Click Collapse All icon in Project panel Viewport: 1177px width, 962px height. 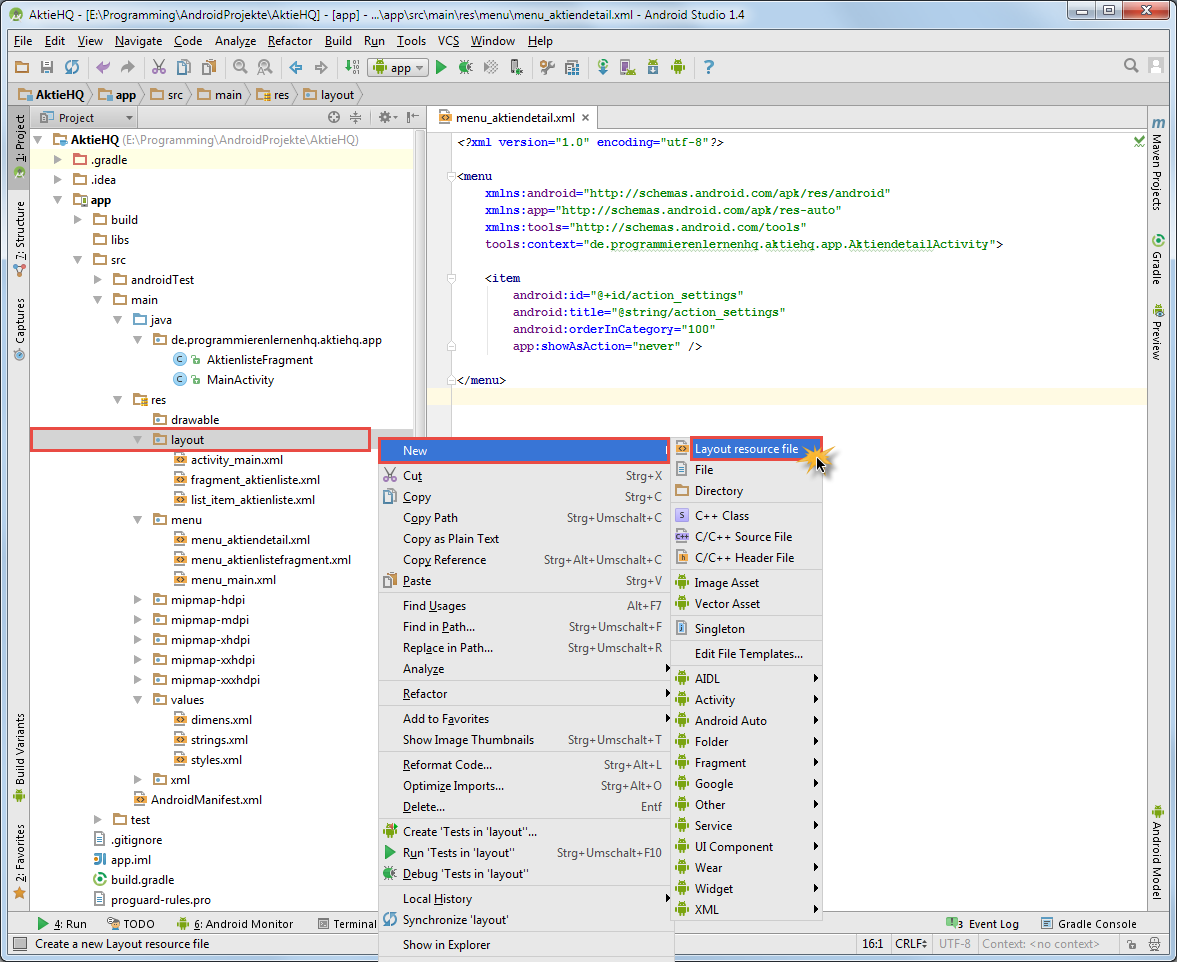(356, 117)
